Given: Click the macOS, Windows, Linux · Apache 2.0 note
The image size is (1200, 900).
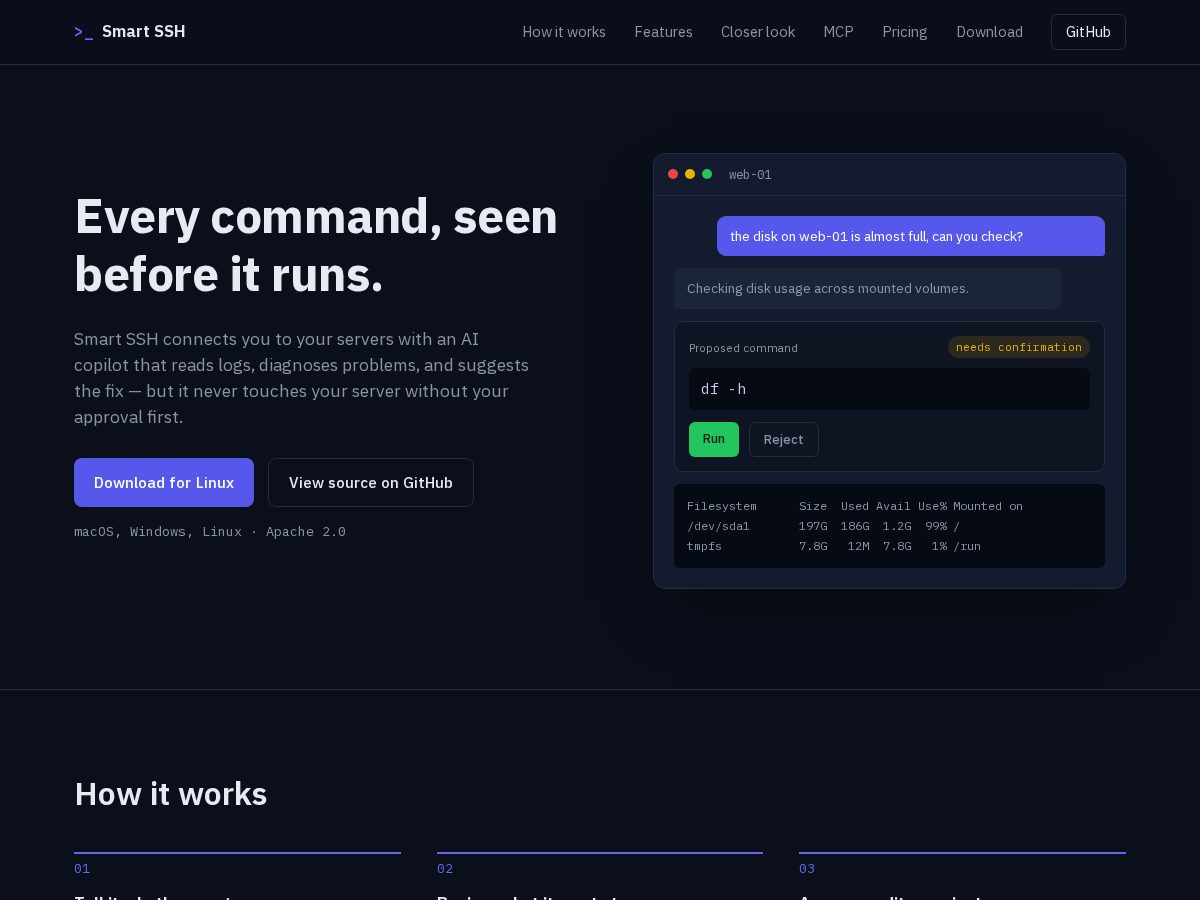Looking at the screenshot, I should 210,531.
